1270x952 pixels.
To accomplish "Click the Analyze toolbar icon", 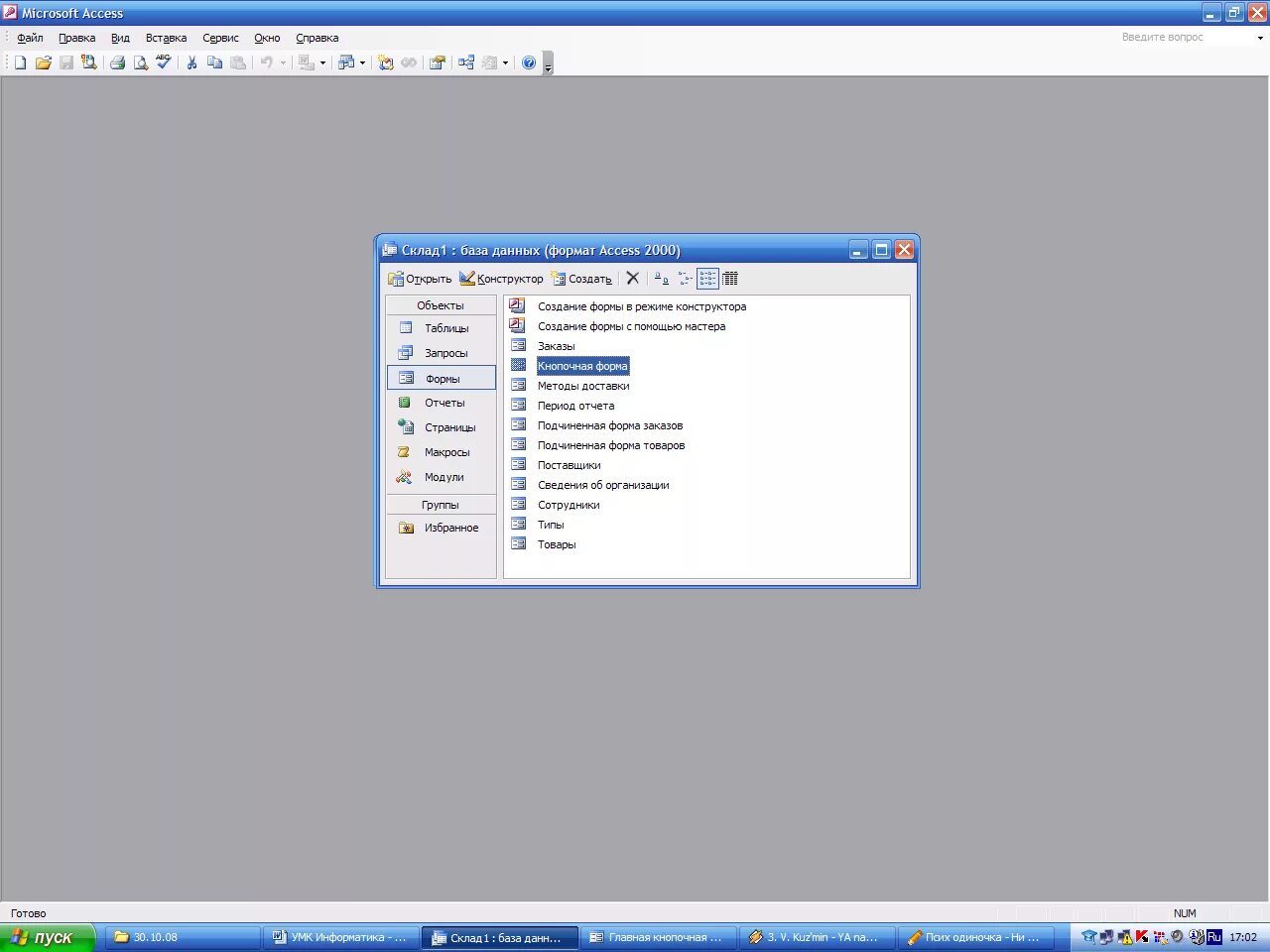I will (345, 62).
